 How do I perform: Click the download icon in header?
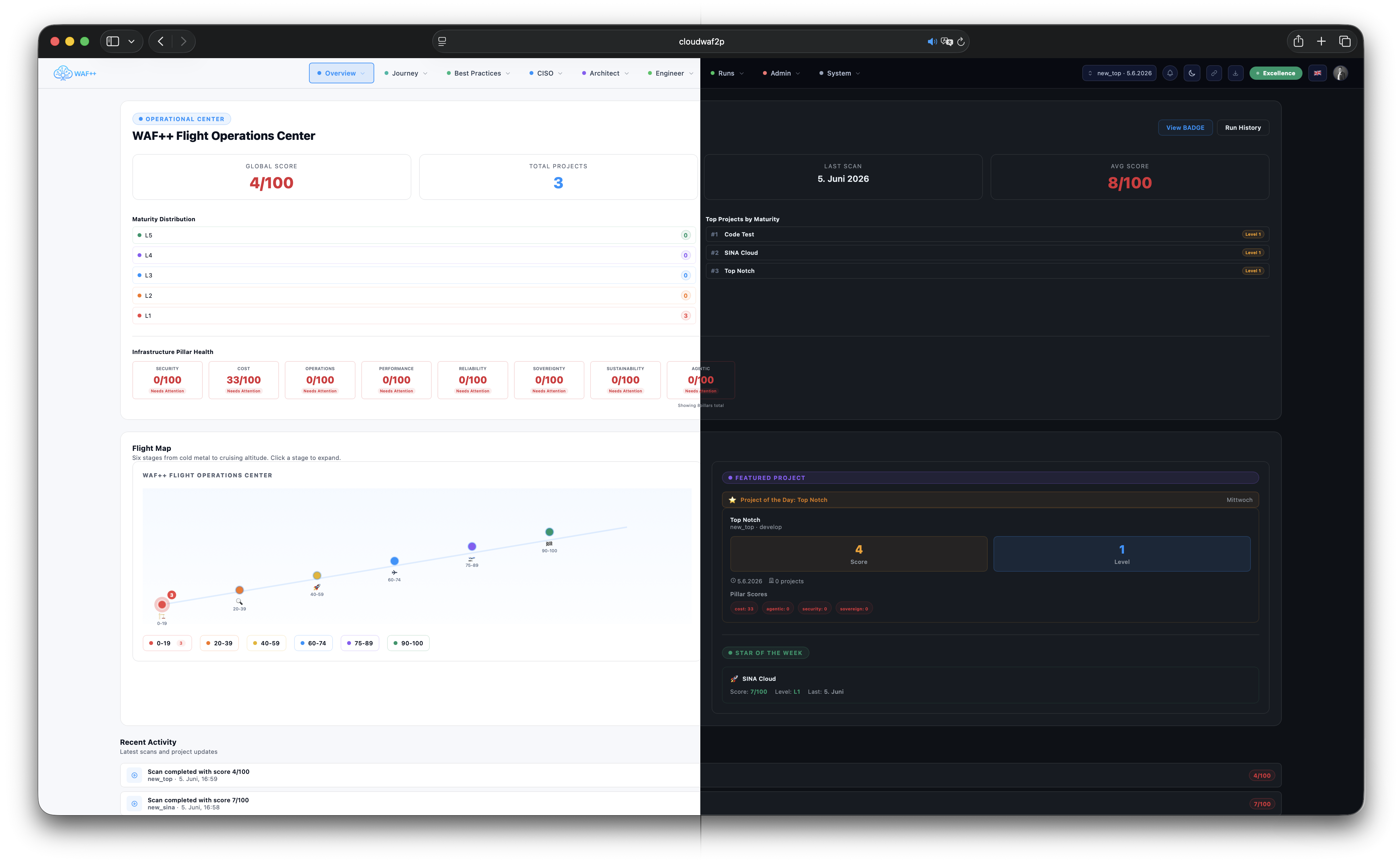tap(1236, 73)
